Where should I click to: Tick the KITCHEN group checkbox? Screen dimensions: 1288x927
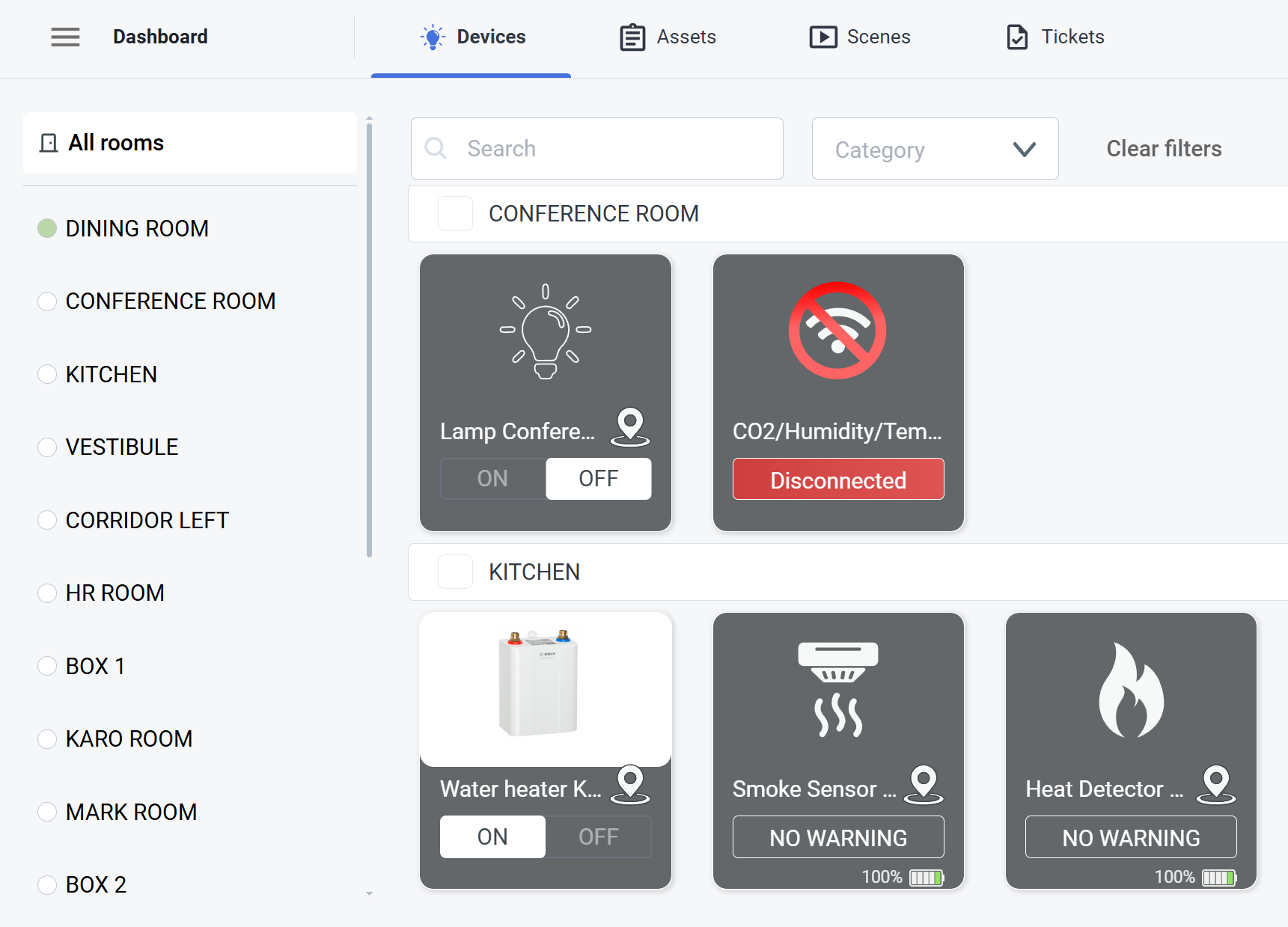click(x=455, y=572)
